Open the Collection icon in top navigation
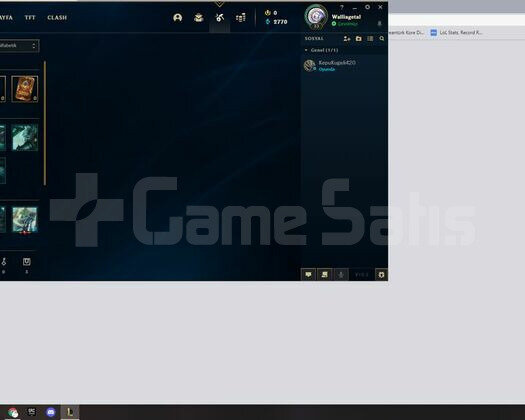The image size is (525, 420). point(199,17)
